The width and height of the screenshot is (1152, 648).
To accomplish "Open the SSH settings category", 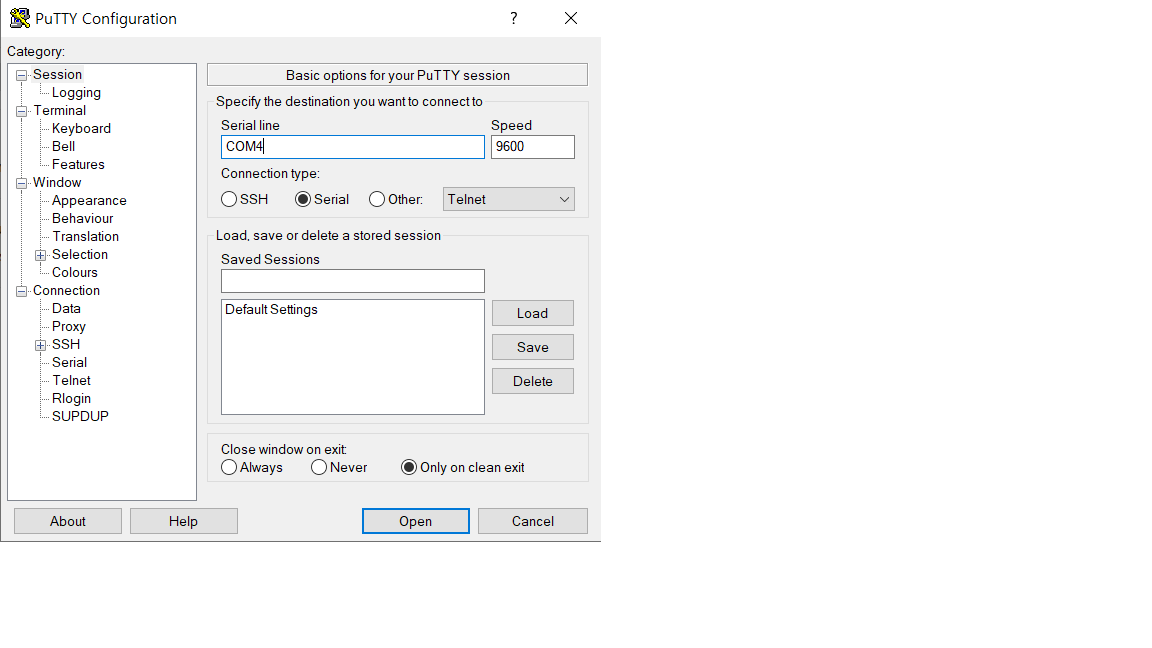I will click(66, 345).
